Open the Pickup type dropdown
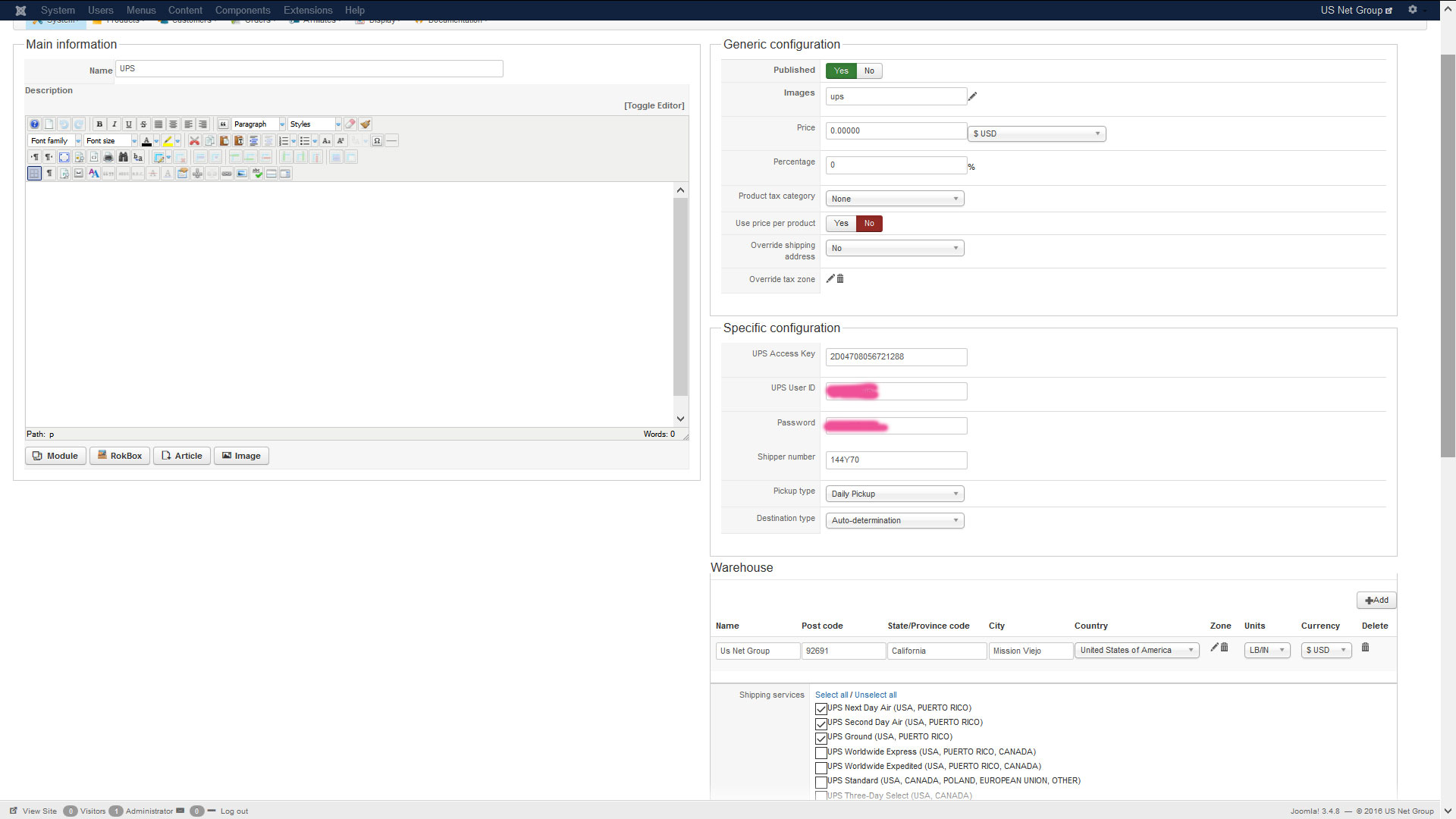This screenshot has height=819, width=1456. click(x=894, y=494)
